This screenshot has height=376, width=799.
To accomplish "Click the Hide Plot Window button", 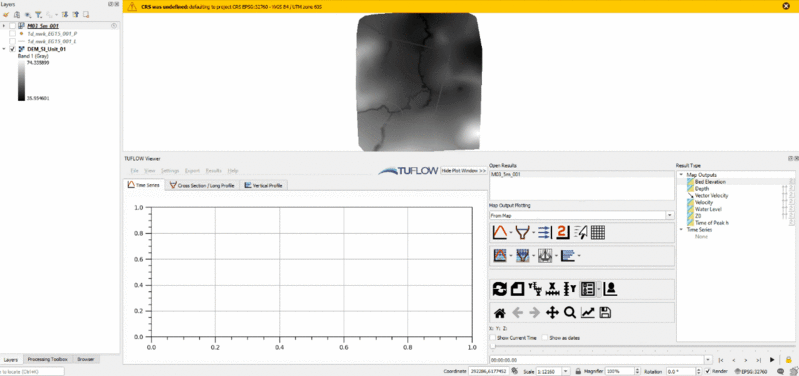I will point(463,171).
